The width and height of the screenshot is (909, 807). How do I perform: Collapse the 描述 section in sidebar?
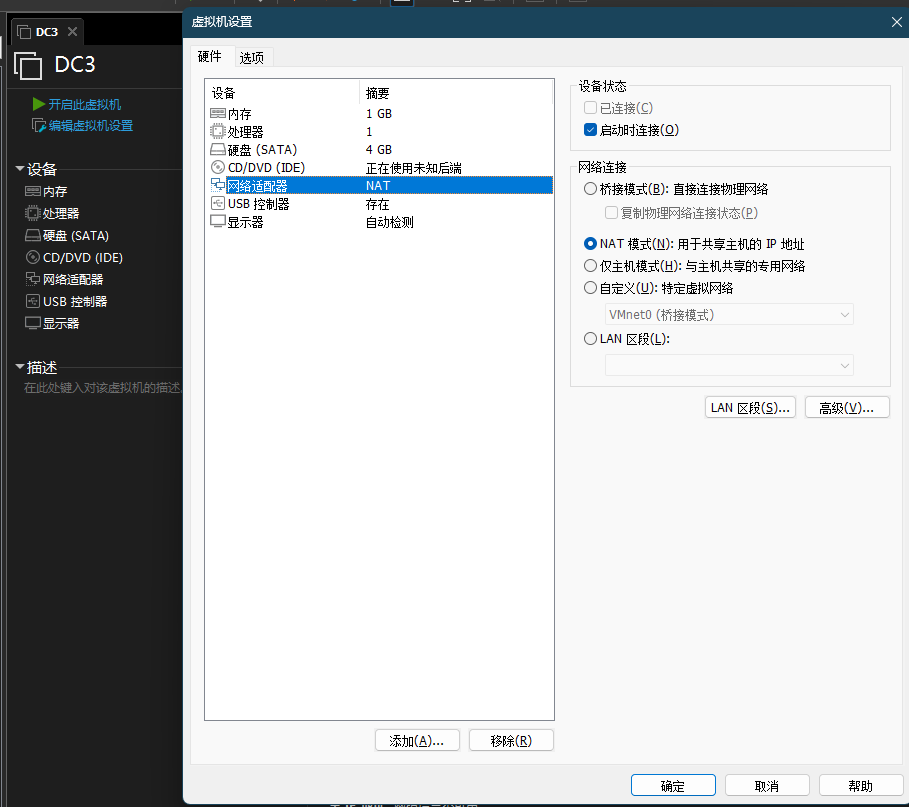(x=19, y=367)
